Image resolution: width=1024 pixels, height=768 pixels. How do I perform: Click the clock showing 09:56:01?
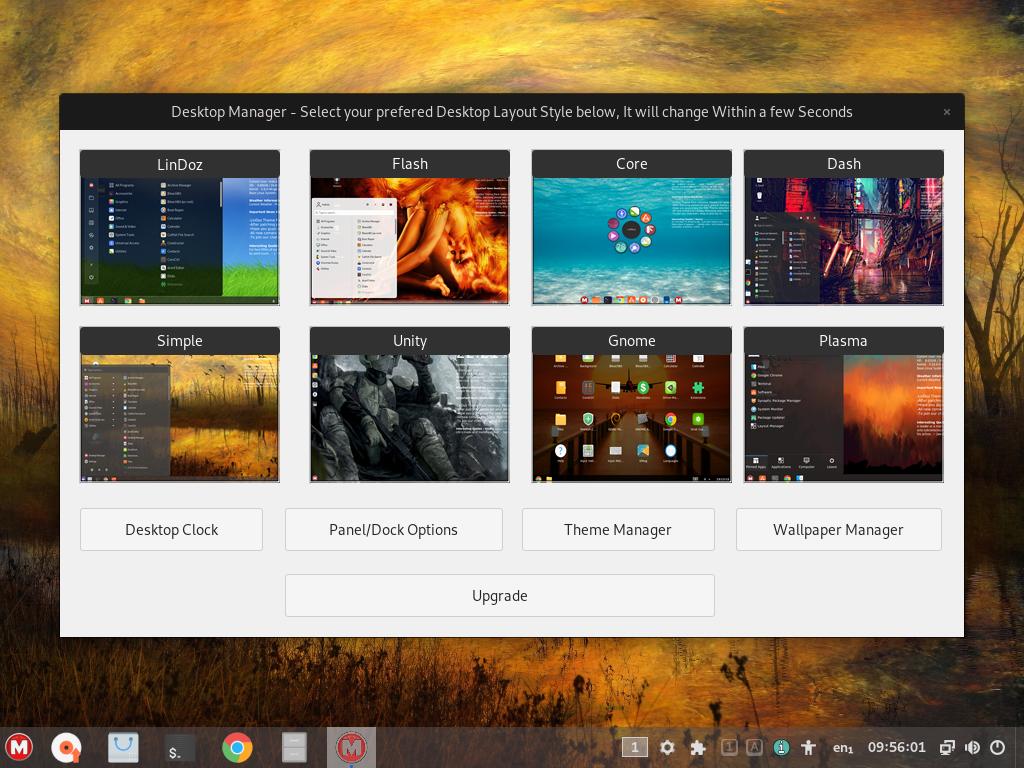pyautogui.click(x=897, y=747)
